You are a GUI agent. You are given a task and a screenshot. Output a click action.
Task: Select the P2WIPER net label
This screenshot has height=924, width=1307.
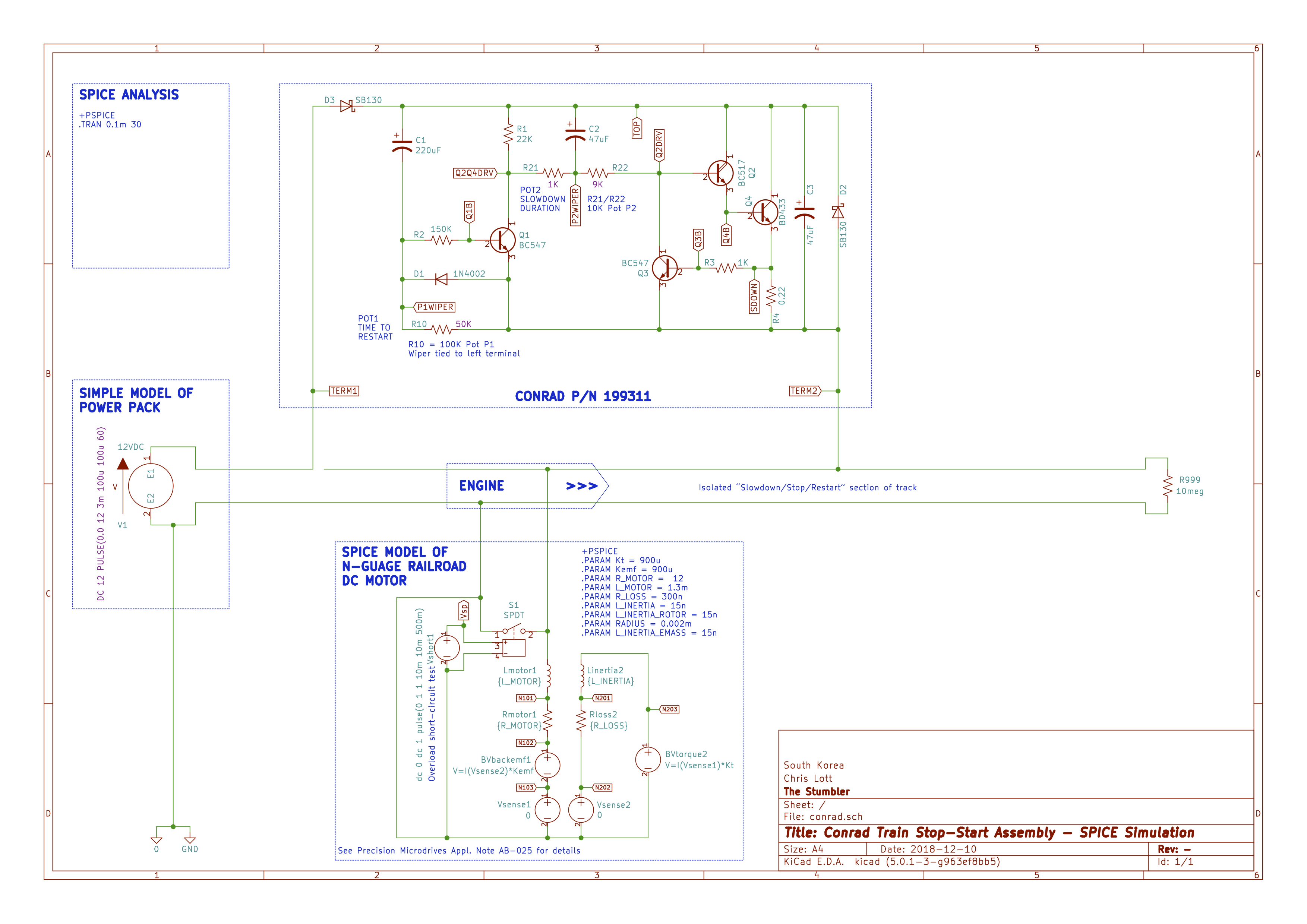pyautogui.click(x=575, y=205)
